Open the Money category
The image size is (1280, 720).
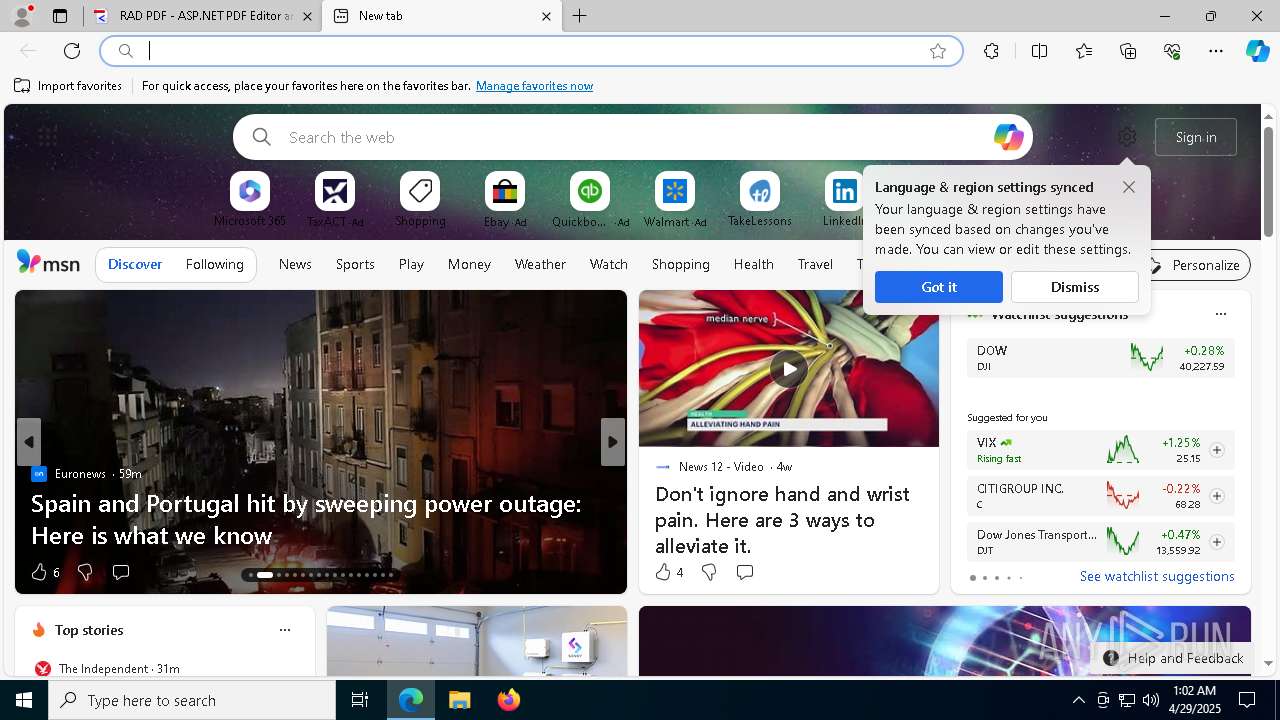pyautogui.click(x=469, y=265)
